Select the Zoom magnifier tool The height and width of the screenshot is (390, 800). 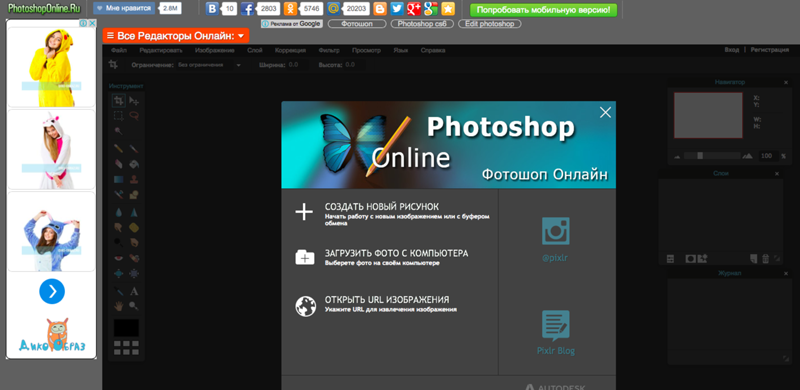click(x=134, y=305)
